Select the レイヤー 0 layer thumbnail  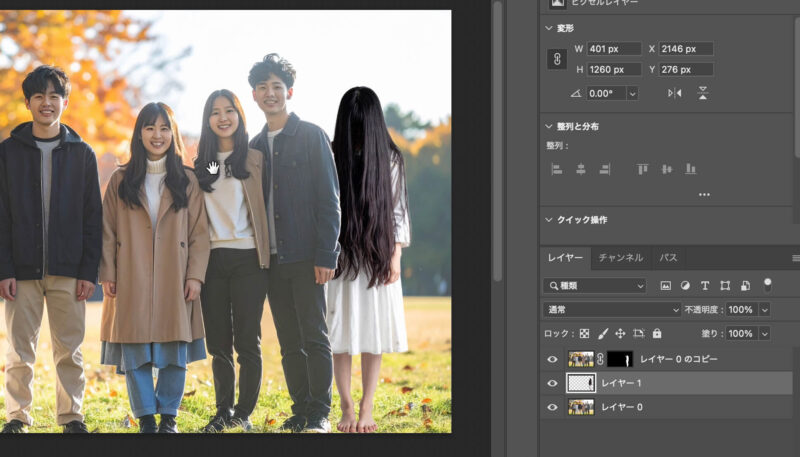click(581, 407)
